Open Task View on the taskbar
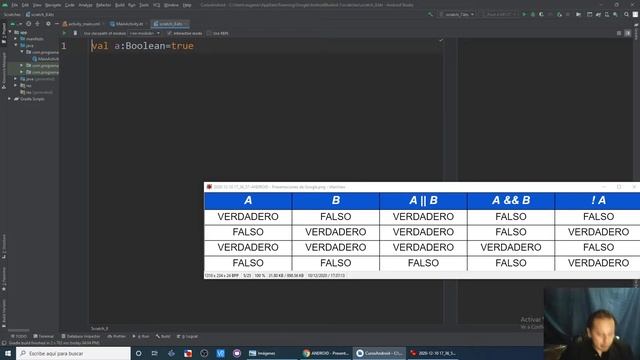This screenshot has width=640, height=360. [155, 353]
